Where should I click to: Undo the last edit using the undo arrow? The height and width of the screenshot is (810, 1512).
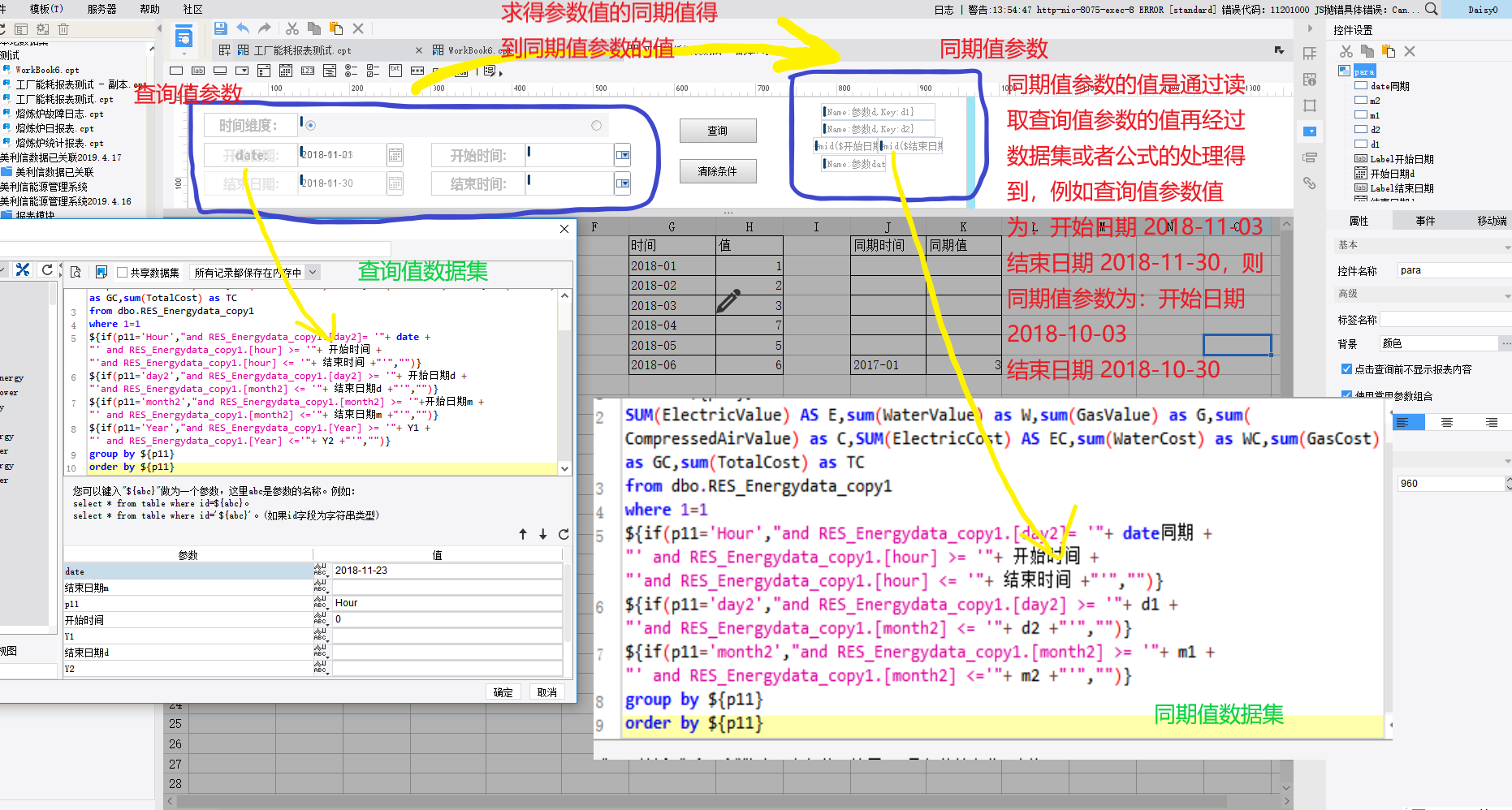click(x=243, y=28)
